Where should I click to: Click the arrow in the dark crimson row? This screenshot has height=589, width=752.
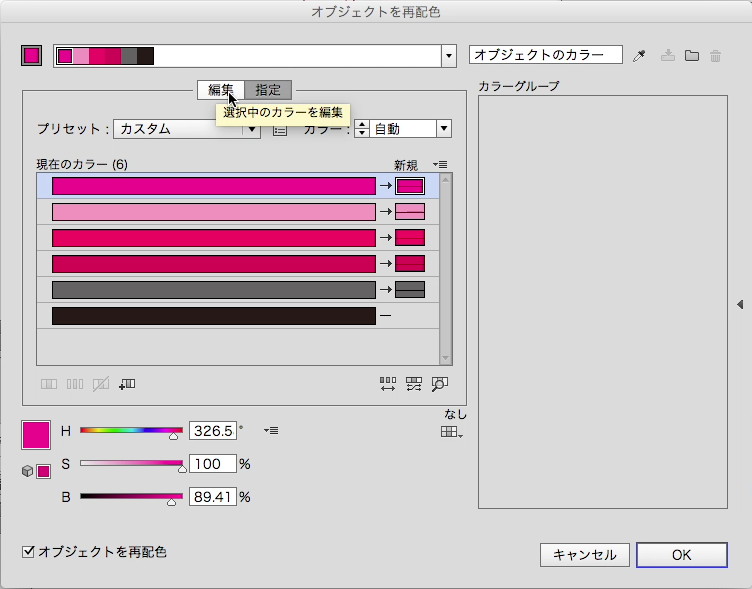pyautogui.click(x=386, y=264)
